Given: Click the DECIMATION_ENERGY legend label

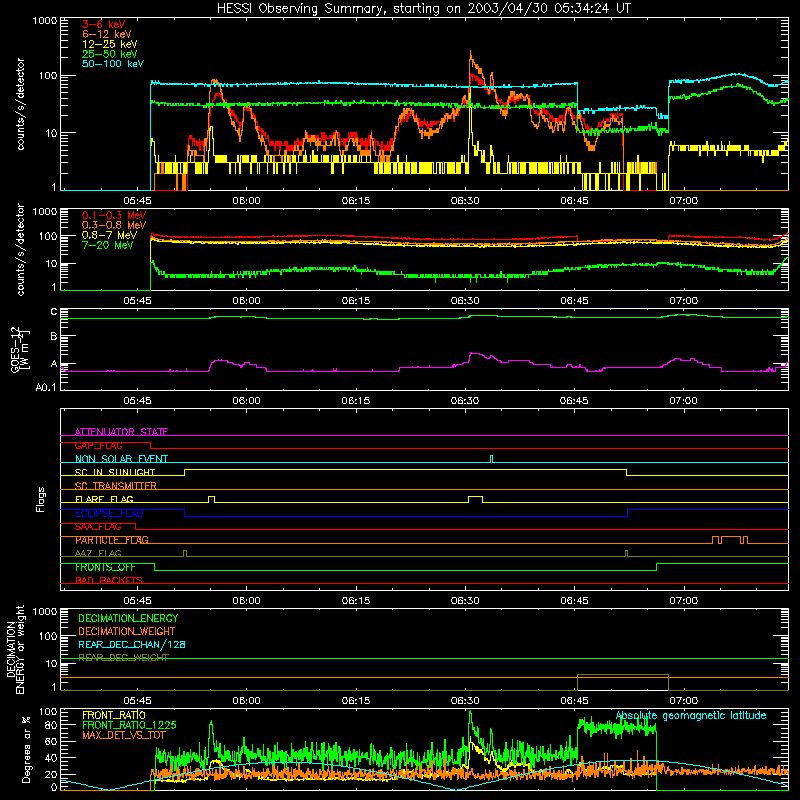Looking at the screenshot, I should click(128, 618).
